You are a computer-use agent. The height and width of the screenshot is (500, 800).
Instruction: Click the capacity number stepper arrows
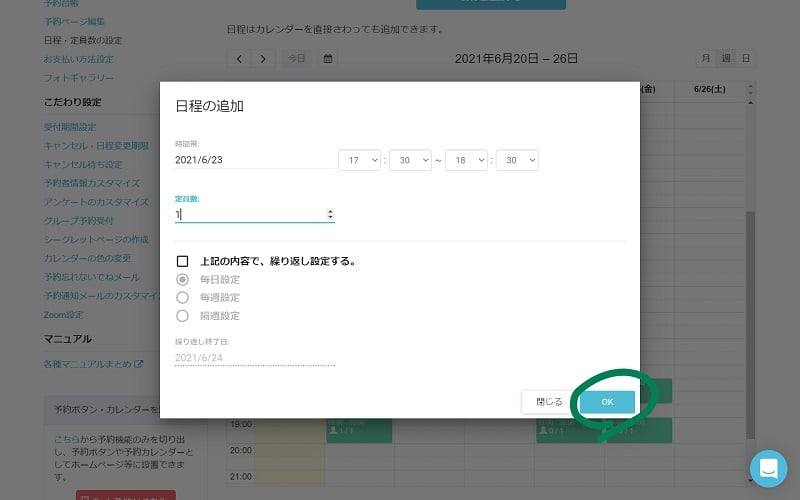pyautogui.click(x=330, y=214)
